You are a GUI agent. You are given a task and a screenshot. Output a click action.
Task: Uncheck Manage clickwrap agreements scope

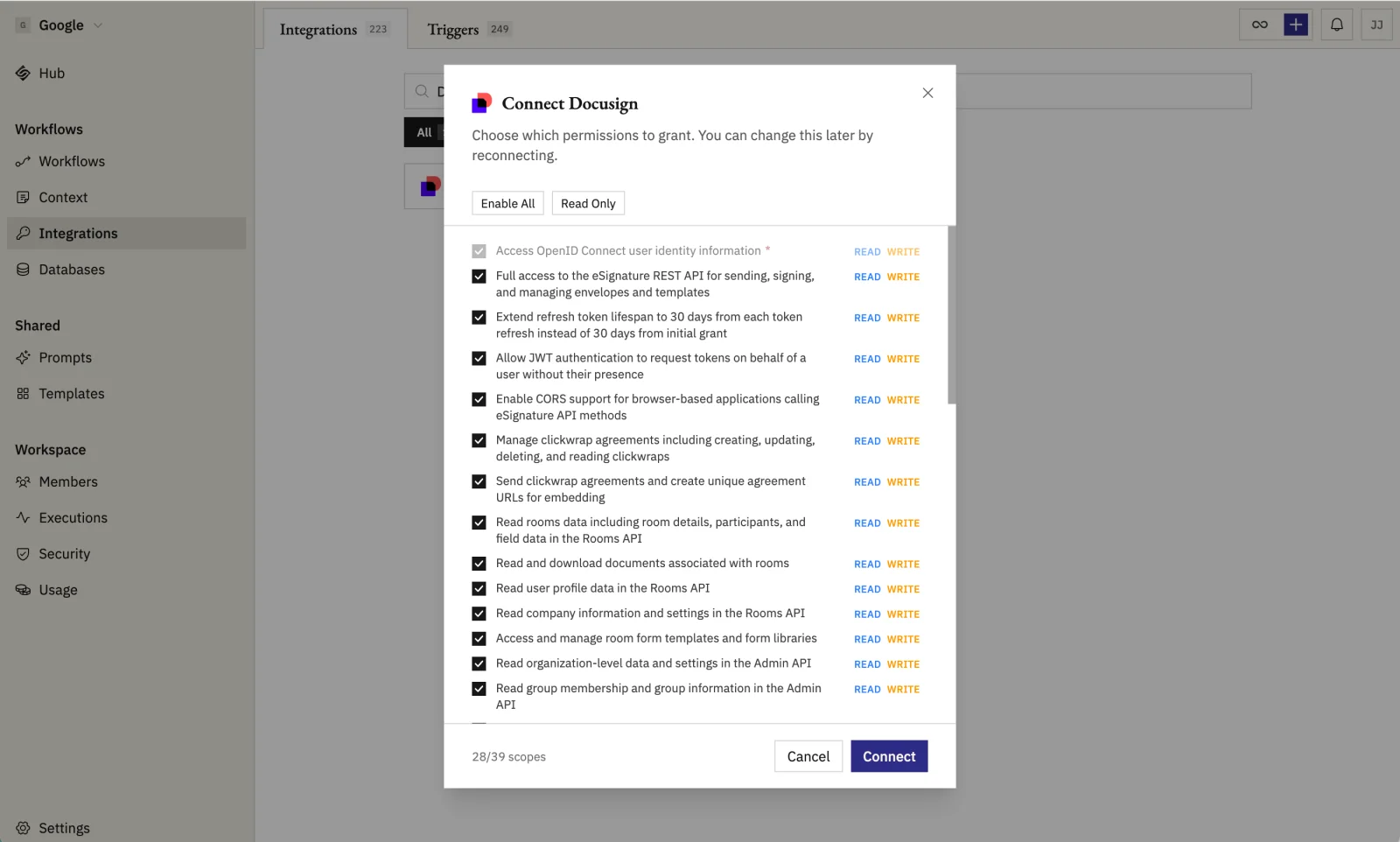tap(479, 441)
